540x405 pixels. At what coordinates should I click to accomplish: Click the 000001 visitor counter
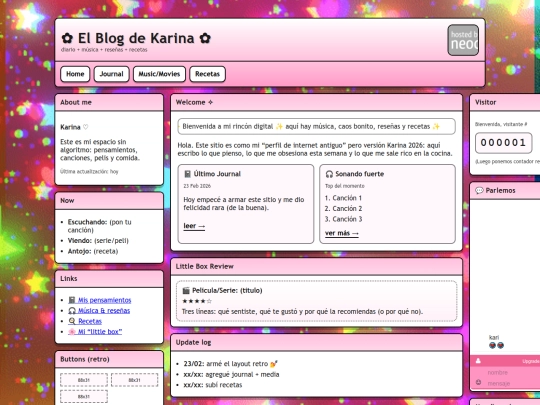[503, 143]
